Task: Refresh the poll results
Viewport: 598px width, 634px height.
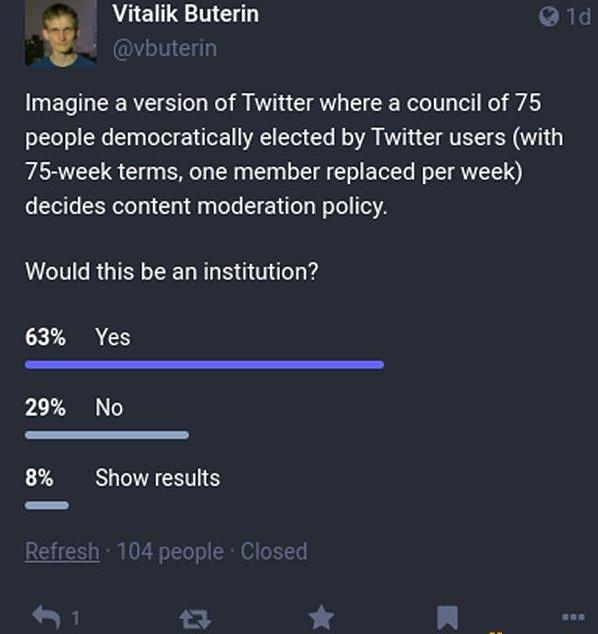Action: click(62, 551)
